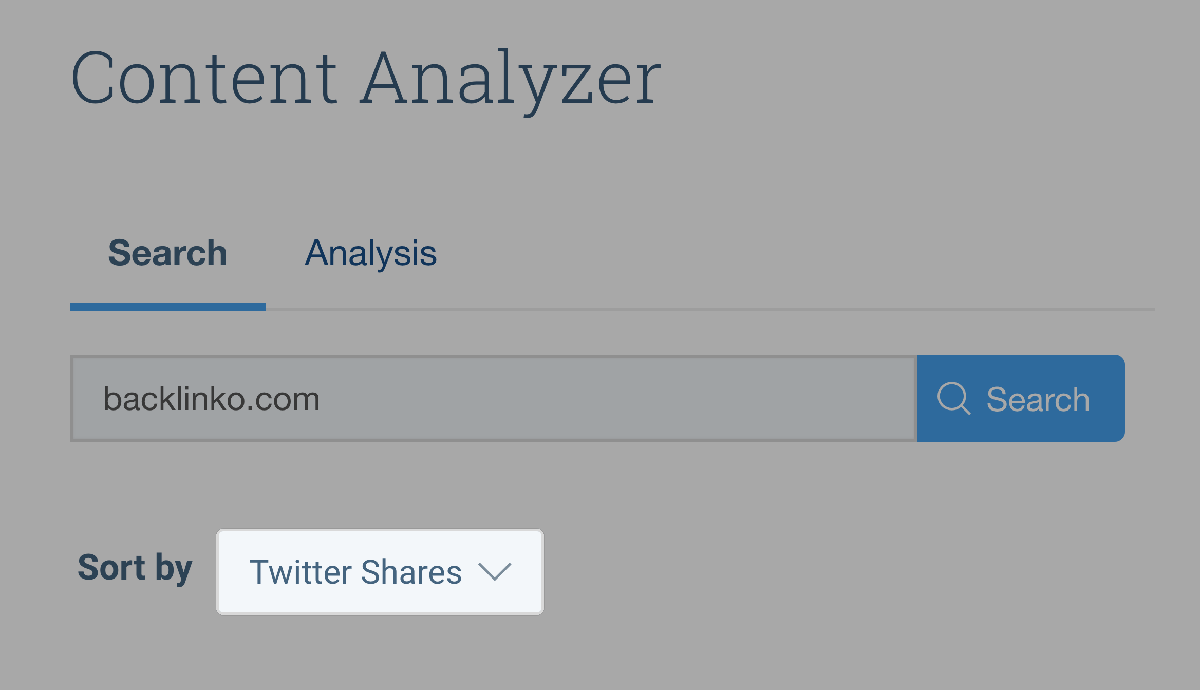This screenshot has height=690, width=1200.
Task: Open the Twitter Shares sort dropdown
Action: click(x=380, y=572)
